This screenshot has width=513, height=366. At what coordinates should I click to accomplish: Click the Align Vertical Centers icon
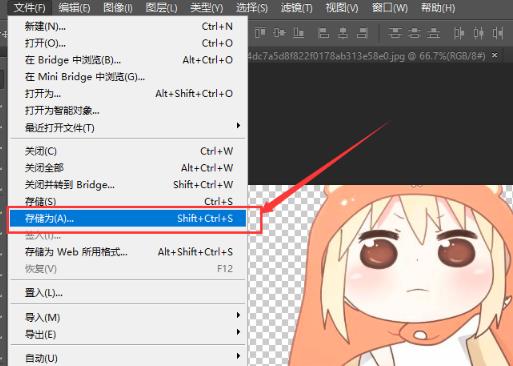[x=279, y=33]
